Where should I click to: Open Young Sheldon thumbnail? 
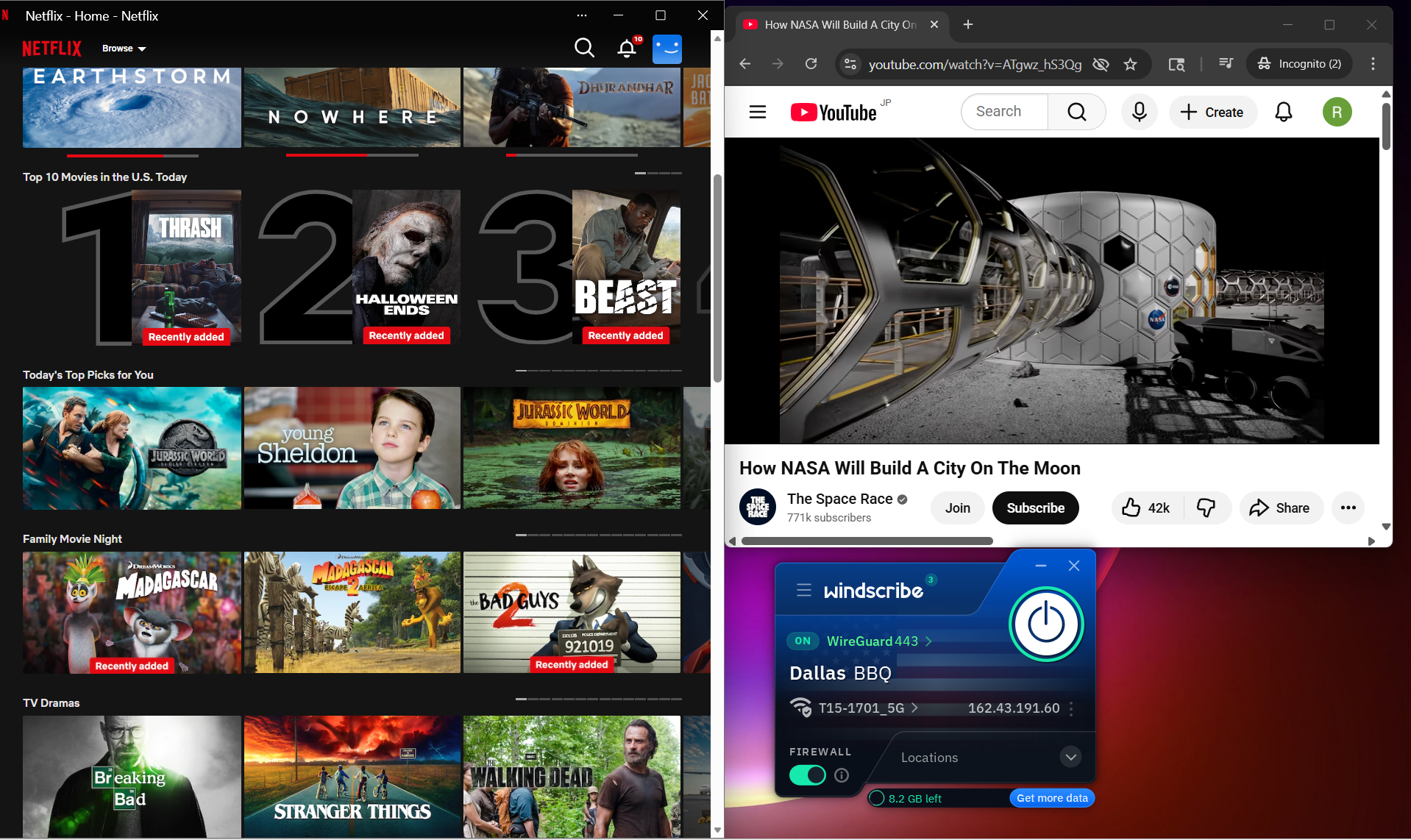click(352, 448)
